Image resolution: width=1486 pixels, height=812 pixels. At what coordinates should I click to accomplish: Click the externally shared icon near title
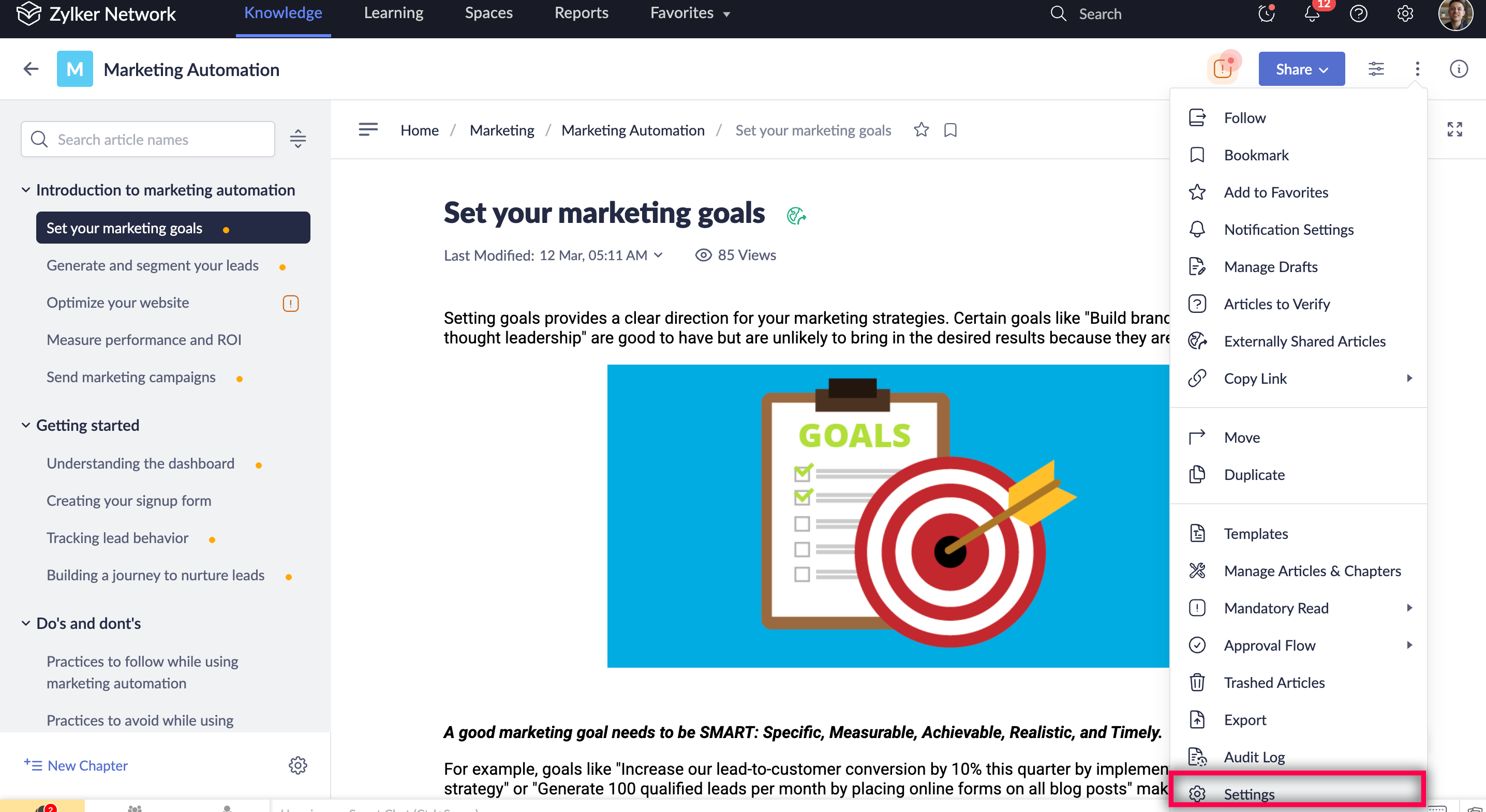coord(796,216)
